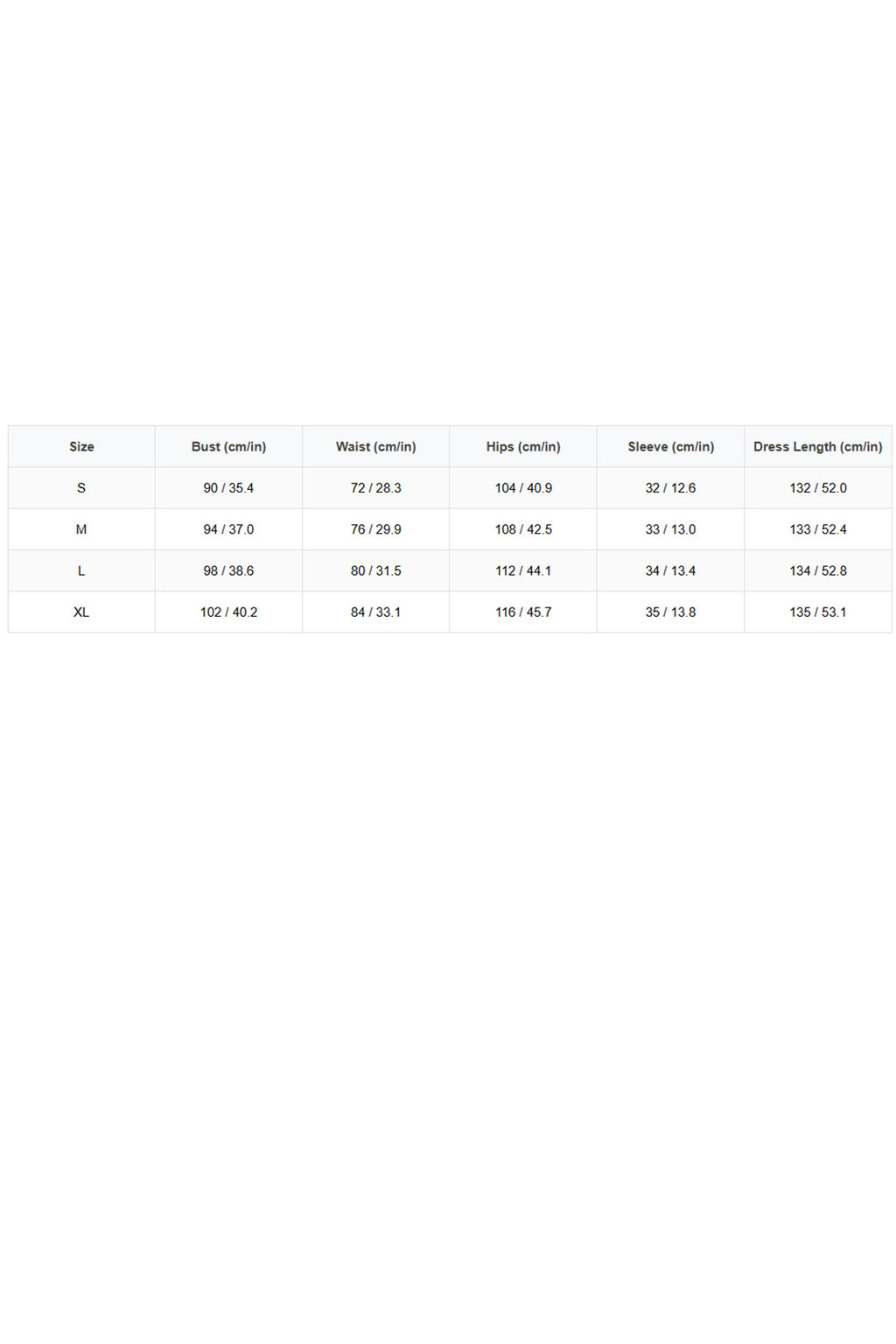Click bust value 90 / 35.4
This screenshot has height=1344, width=896.
[228, 488]
